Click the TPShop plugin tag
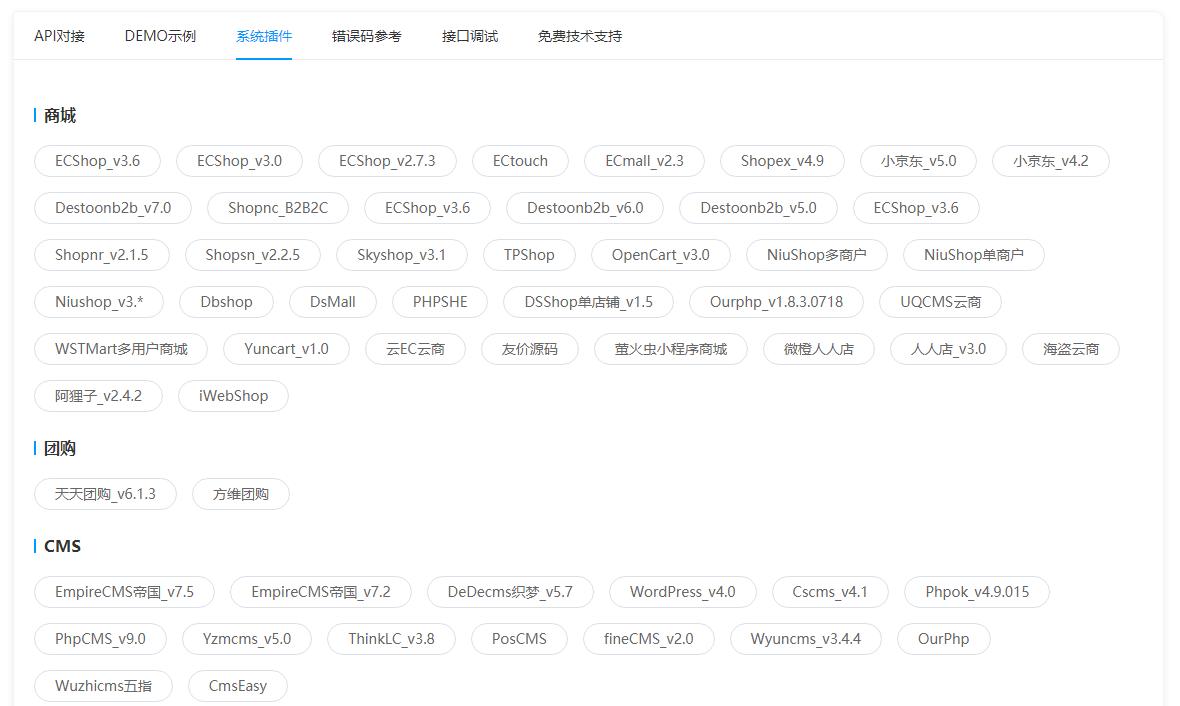 [x=529, y=255]
